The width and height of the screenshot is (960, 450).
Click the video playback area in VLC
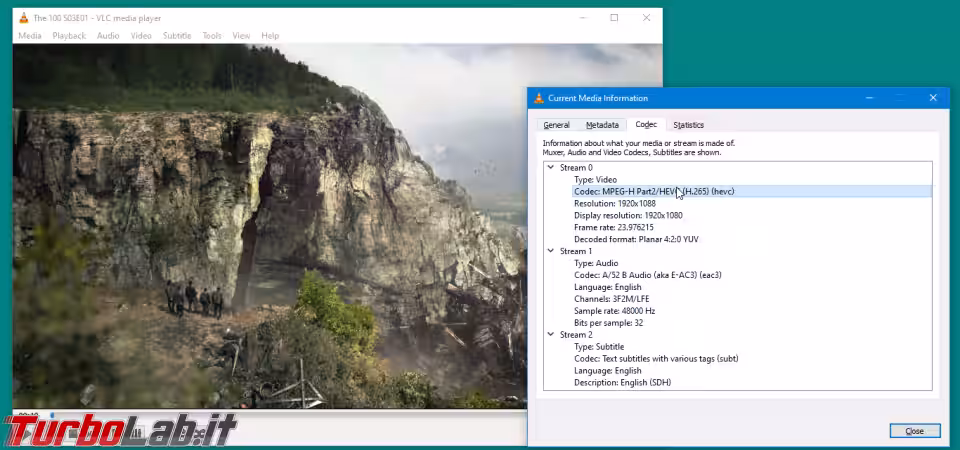pos(269,227)
